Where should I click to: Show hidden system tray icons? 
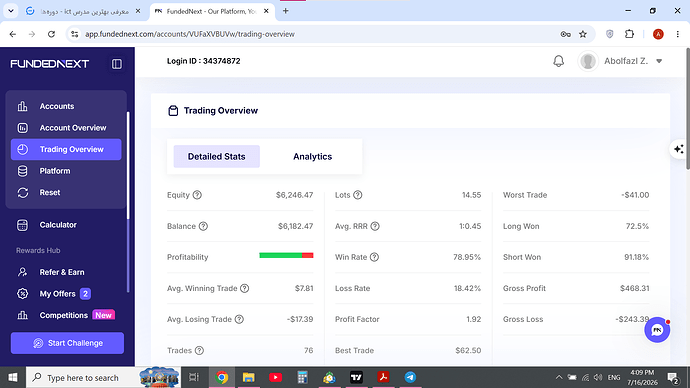[x=558, y=377]
